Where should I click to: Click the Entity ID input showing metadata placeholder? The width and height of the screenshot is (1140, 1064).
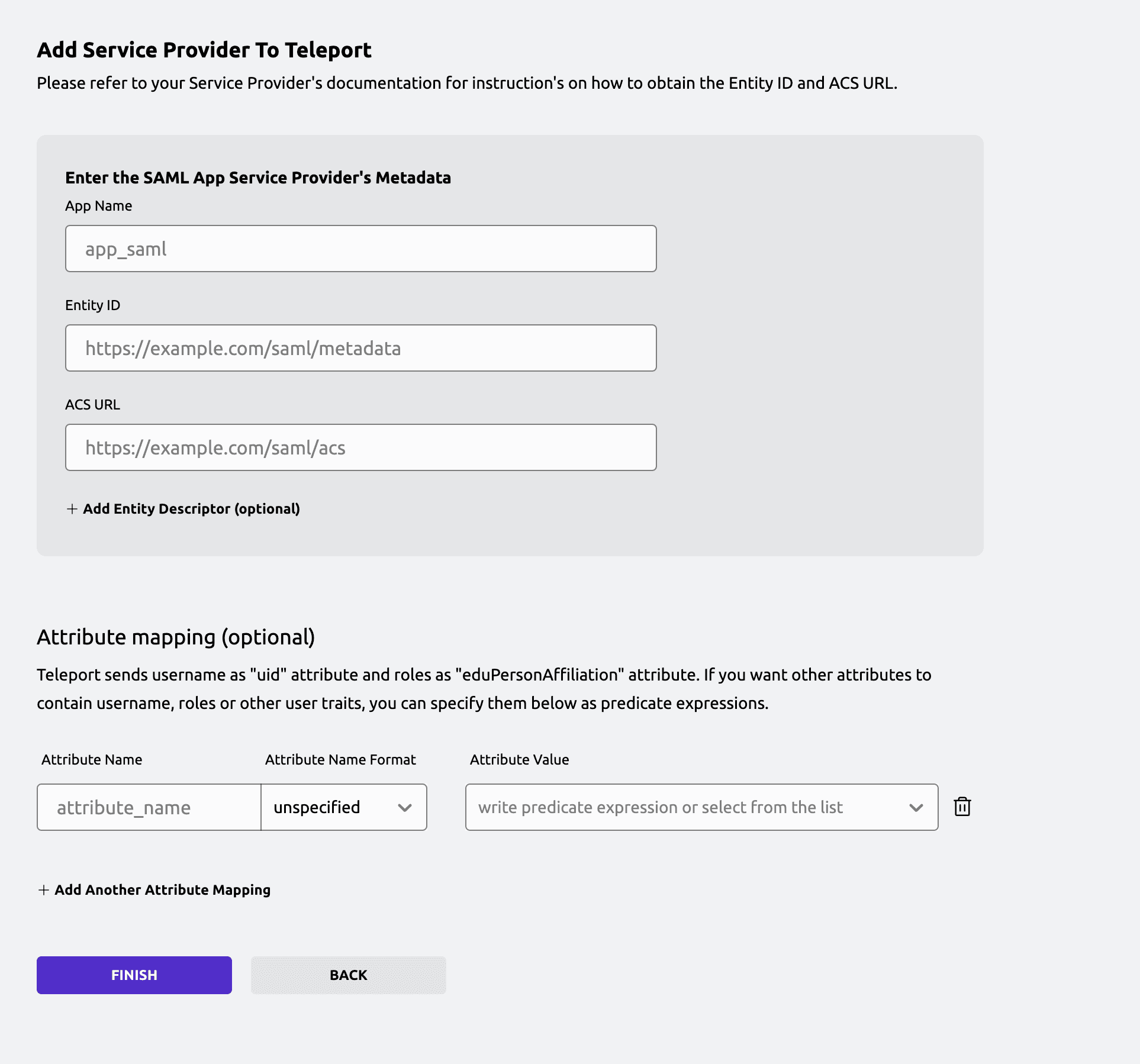[x=360, y=348]
